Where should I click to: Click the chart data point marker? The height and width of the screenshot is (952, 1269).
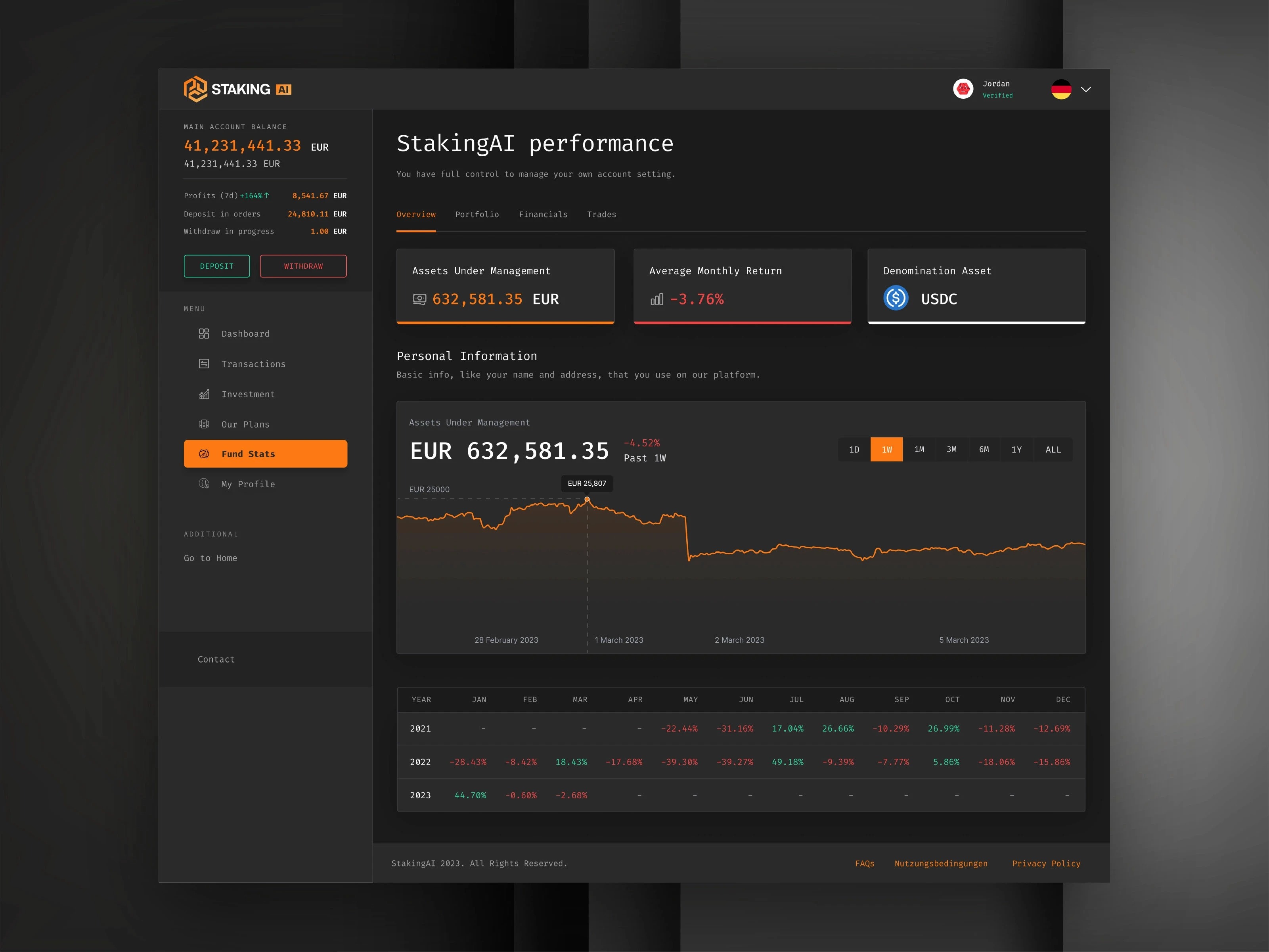click(x=587, y=500)
